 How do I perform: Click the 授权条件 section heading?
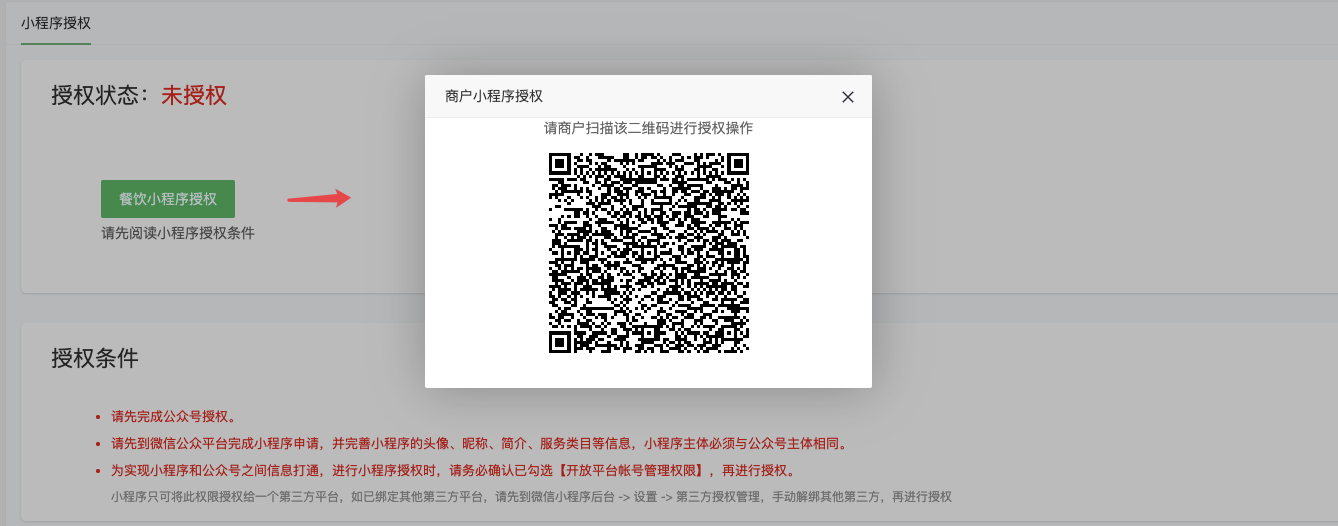[x=95, y=358]
